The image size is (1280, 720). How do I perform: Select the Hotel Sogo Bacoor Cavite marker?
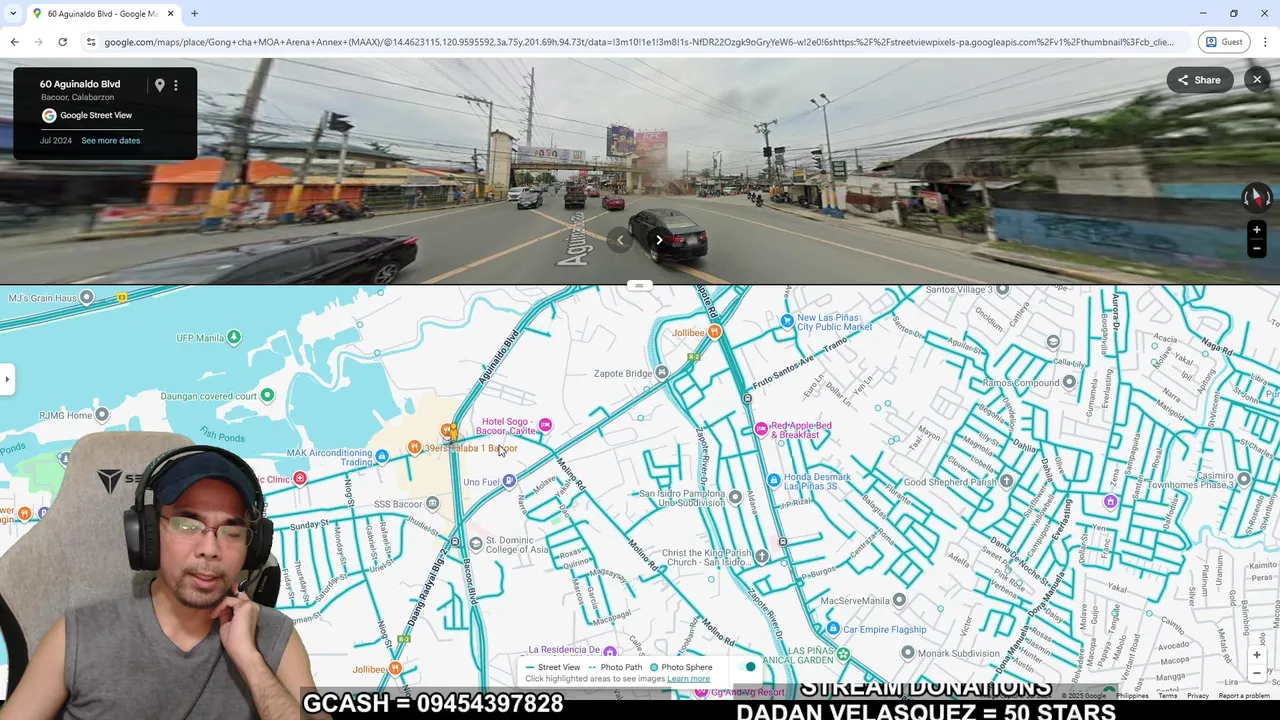click(545, 425)
